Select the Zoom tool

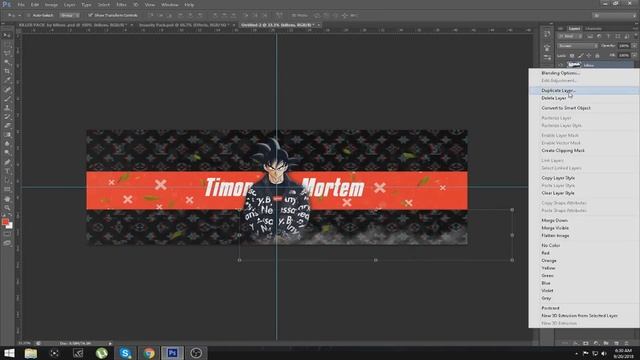tap(7, 208)
